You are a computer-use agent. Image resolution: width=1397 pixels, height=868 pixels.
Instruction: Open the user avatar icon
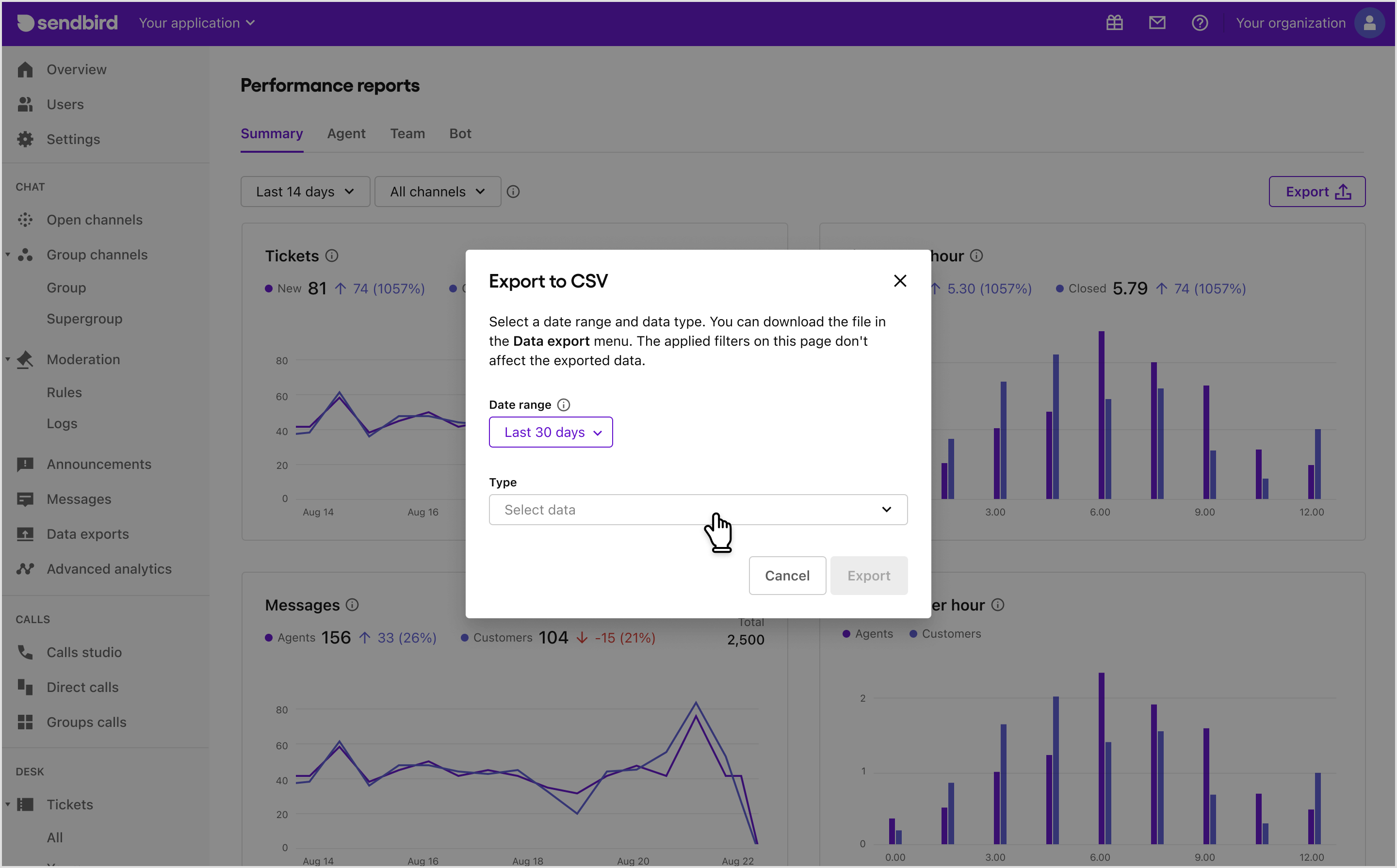click(x=1369, y=23)
